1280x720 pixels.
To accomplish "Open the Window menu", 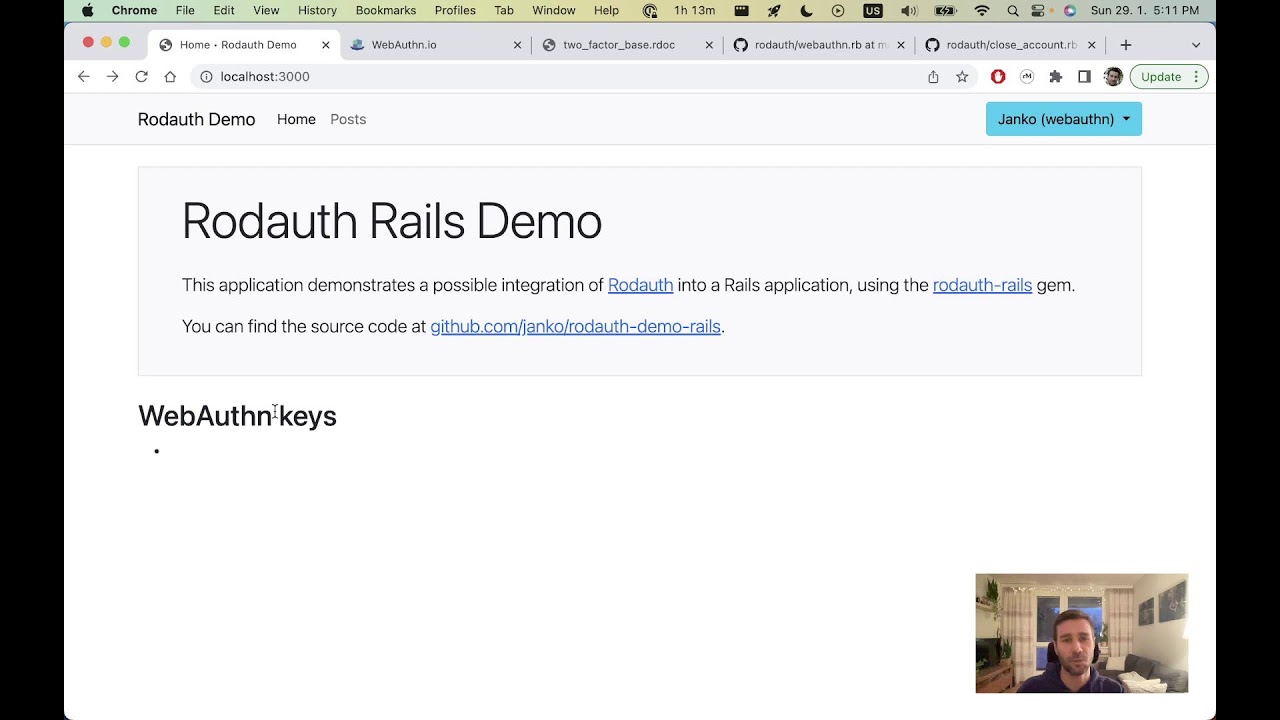I will [x=553, y=10].
